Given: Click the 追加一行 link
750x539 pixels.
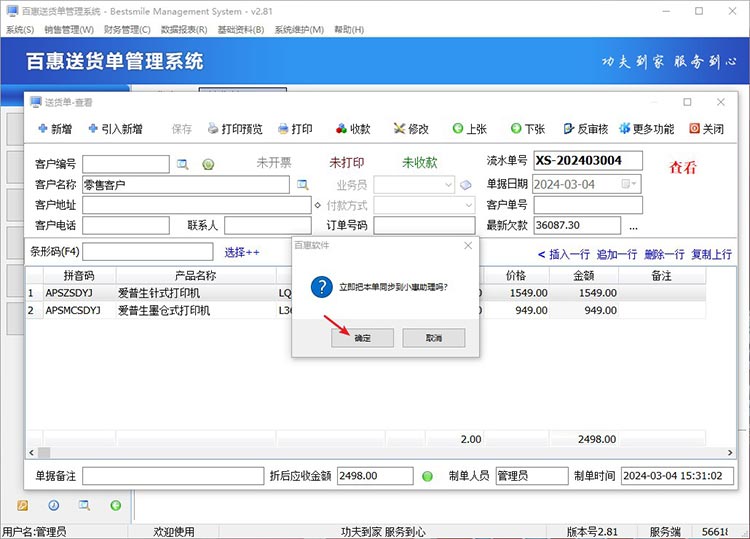Looking at the screenshot, I should click(x=617, y=254).
